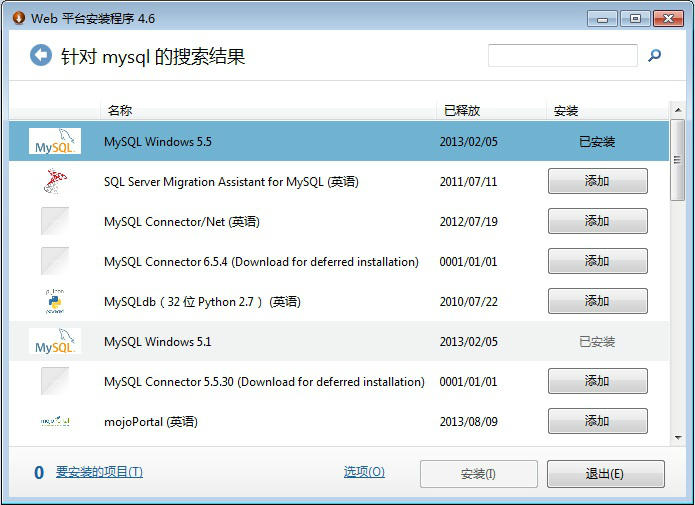Click the vertical scrollbar thumb
The image size is (695, 505).
[678, 160]
